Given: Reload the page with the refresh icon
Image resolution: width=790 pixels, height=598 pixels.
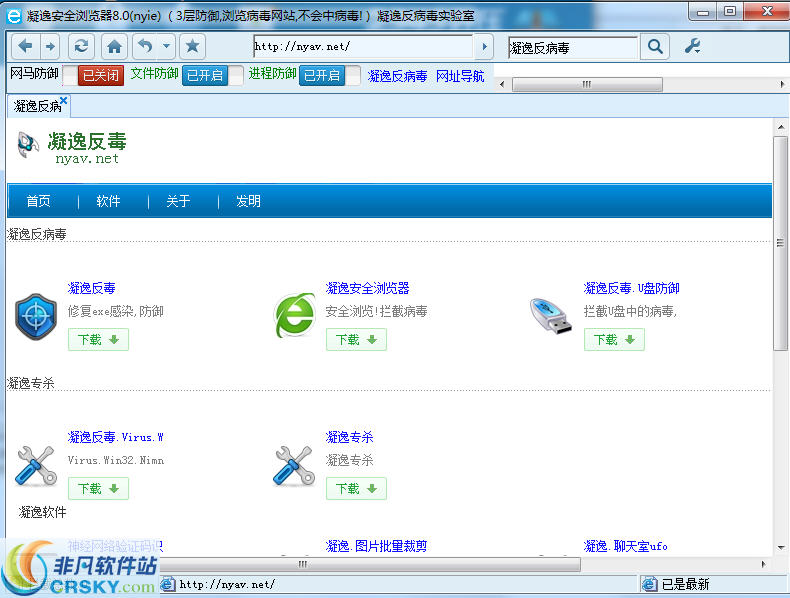Looking at the screenshot, I should [81, 47].
